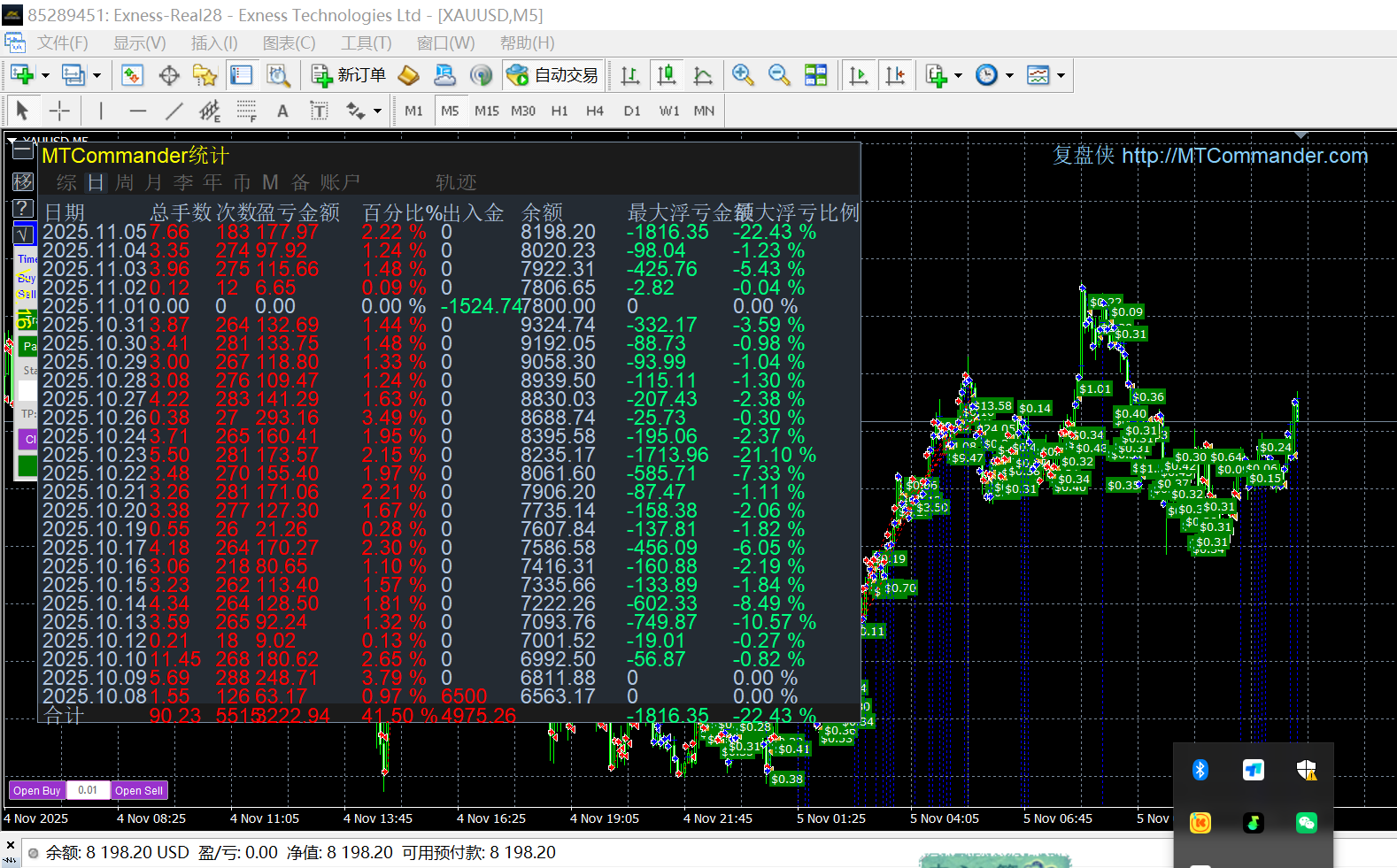Click the 2025.11.05 date row

coord(451,232)
